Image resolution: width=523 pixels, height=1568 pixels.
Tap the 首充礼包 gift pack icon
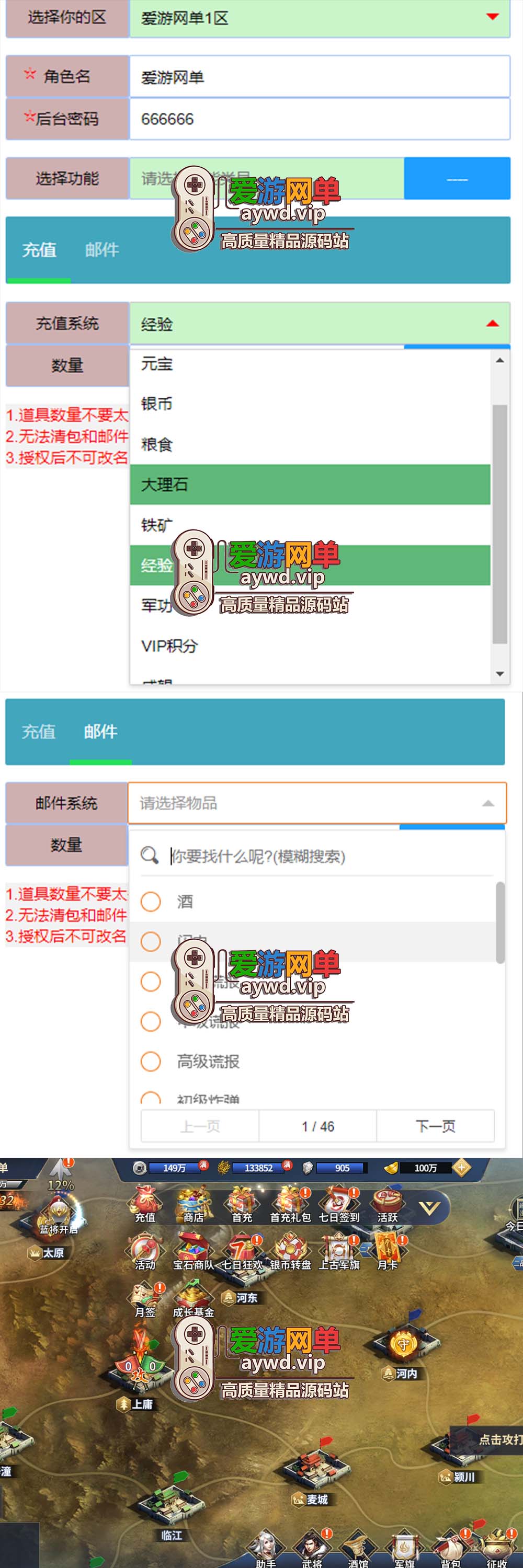pyautogui.click(x=290, y=1203)
